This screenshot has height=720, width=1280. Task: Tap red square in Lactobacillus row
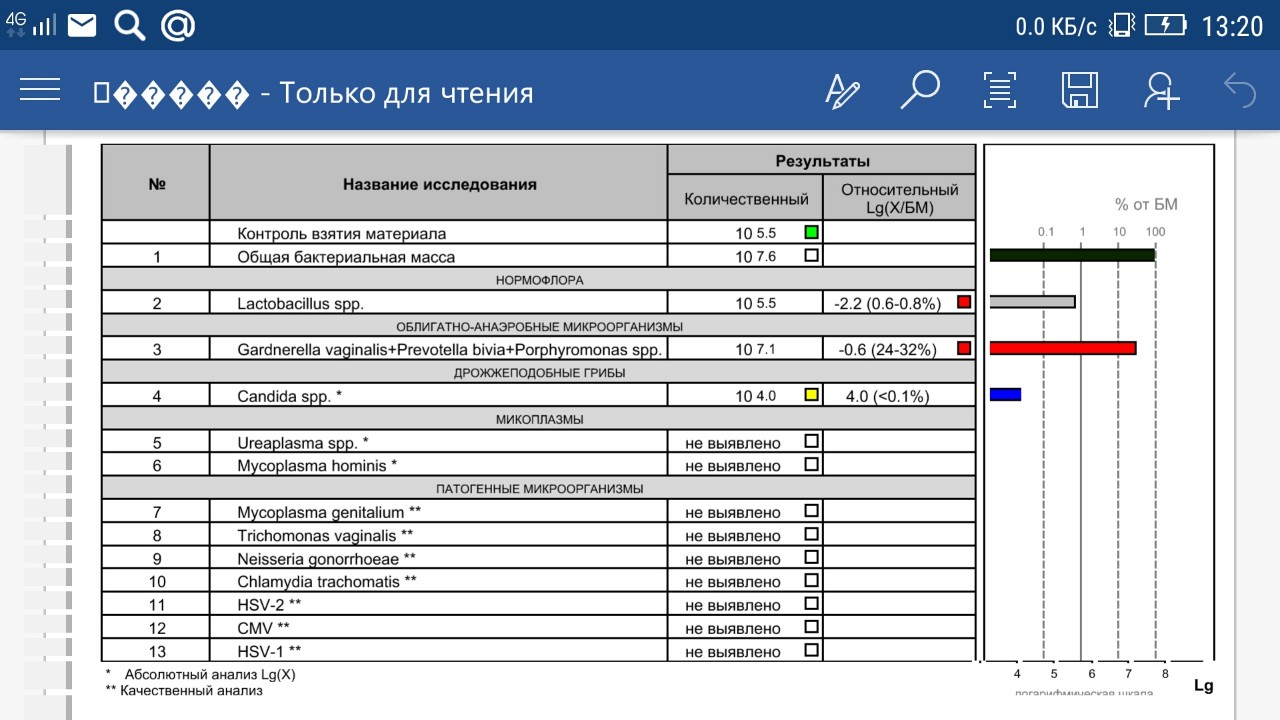964,302
